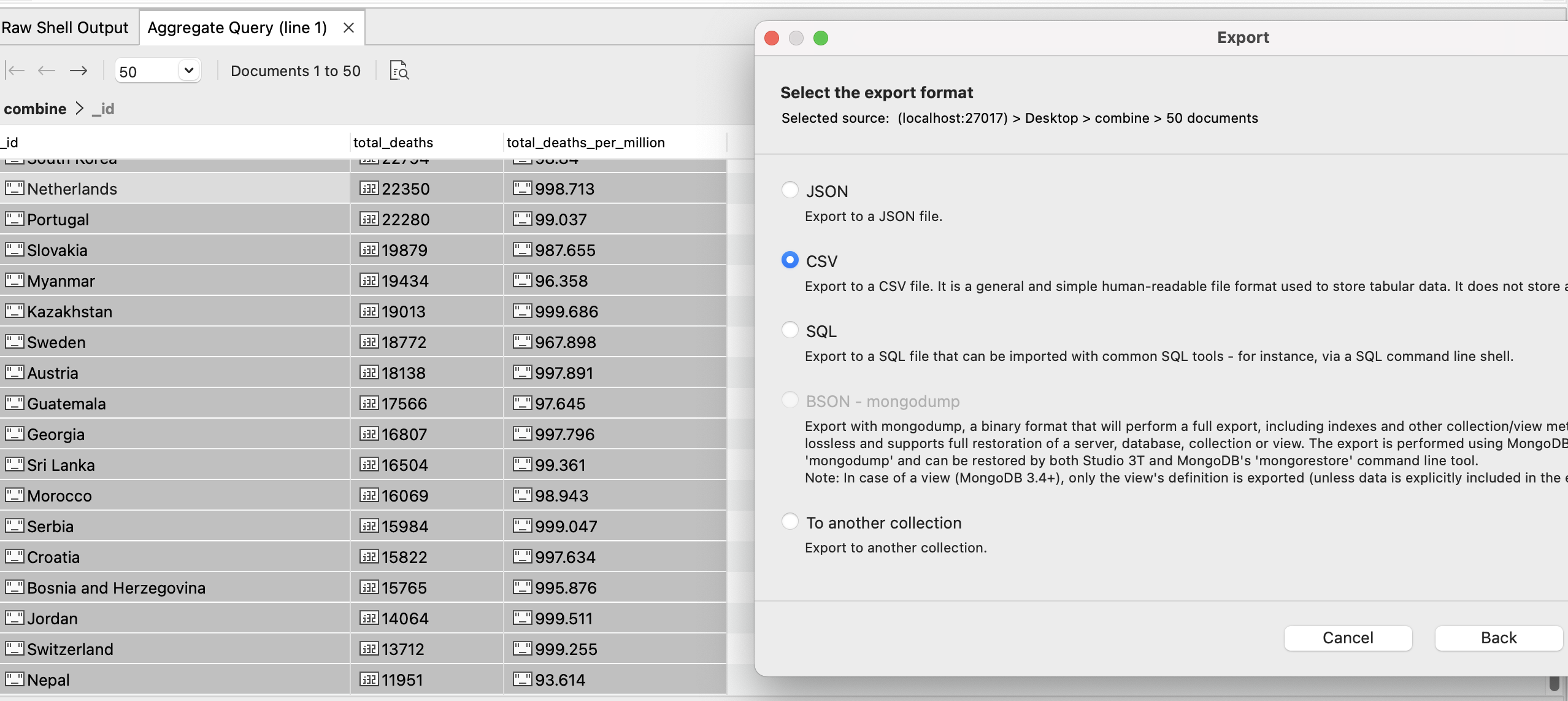
Task: Select the Aggregate Query (line 1) tab
Action: (x=237, y=28)
